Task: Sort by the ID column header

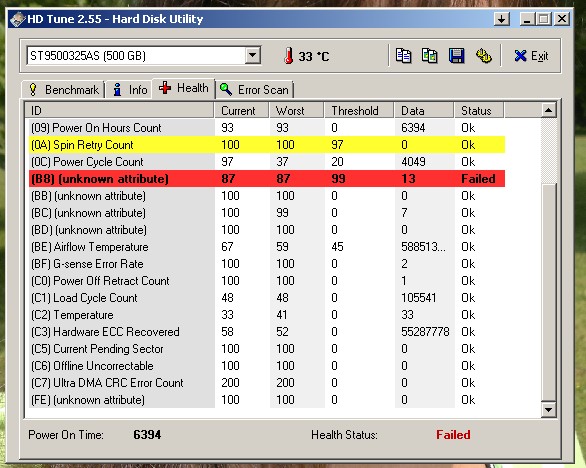Action: point(120,111)
